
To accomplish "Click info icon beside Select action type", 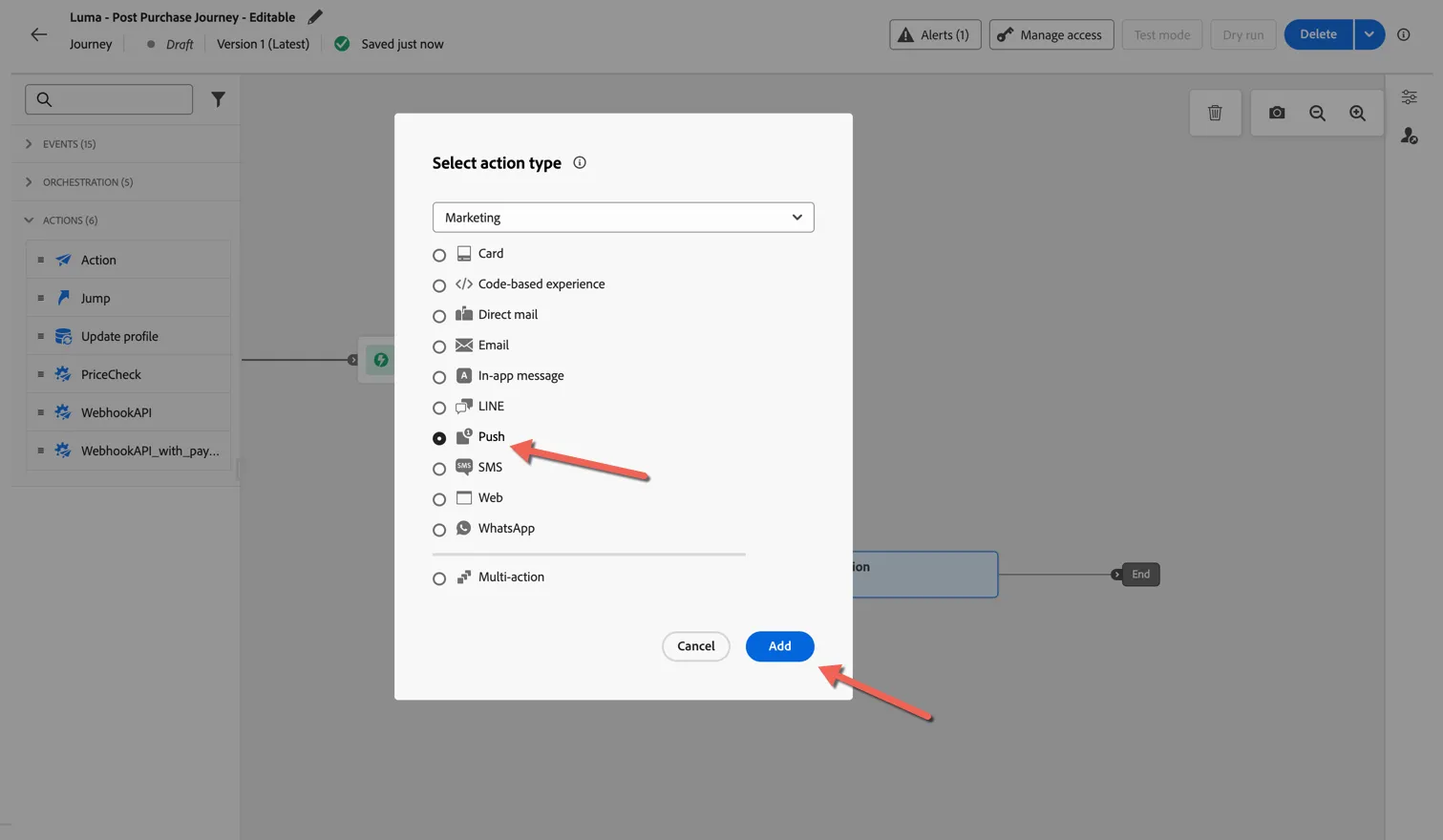I will (x=580, y=162).
